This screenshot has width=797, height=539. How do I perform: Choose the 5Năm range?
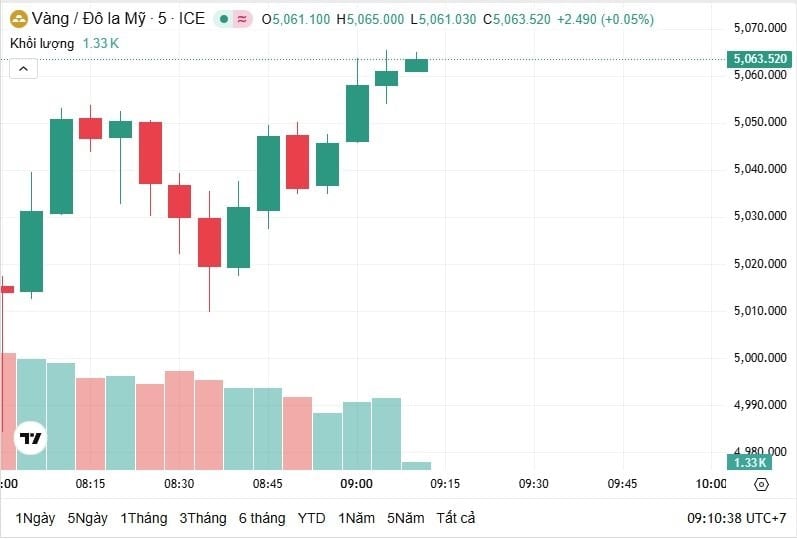(x=406, y=518)
